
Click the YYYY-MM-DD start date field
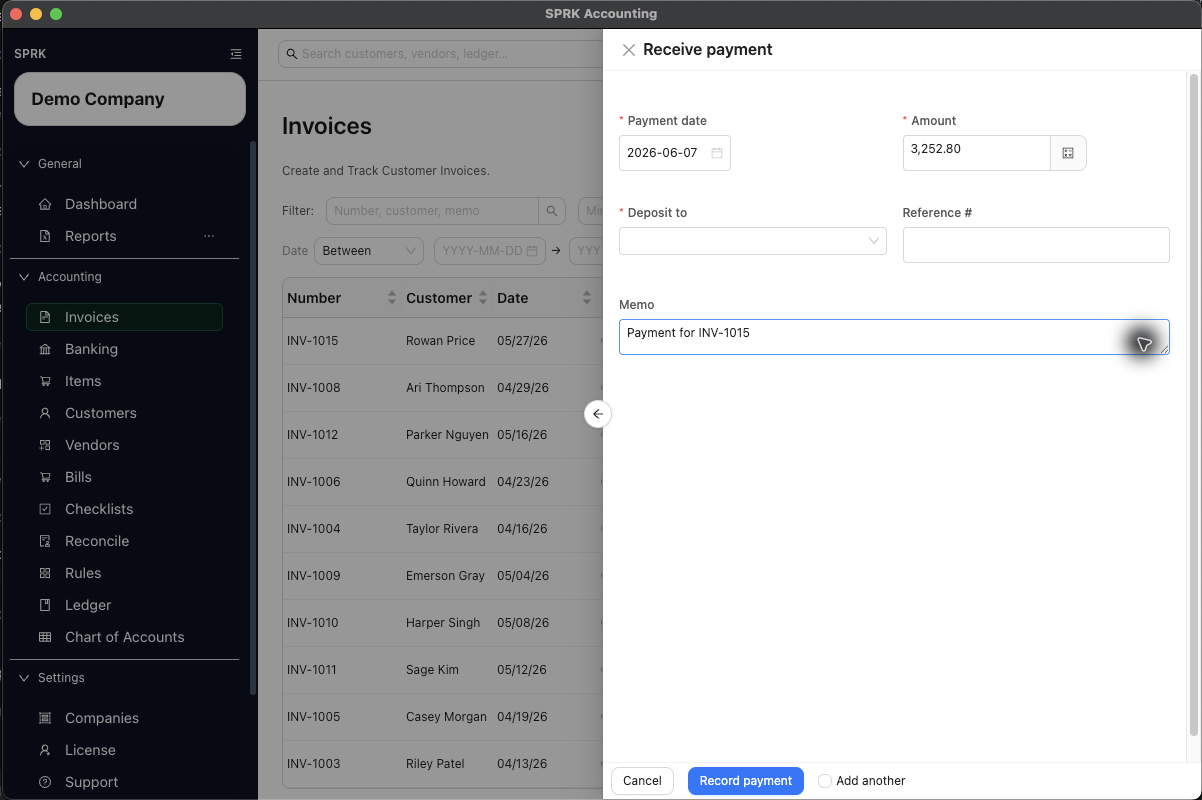(x=490, y=251)
